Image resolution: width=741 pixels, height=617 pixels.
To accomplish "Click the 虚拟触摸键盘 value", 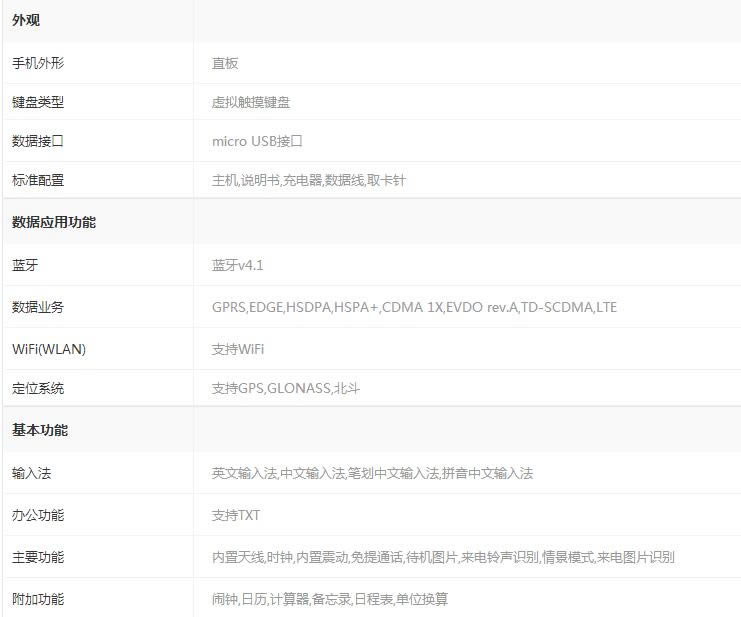I will [251, 102].
